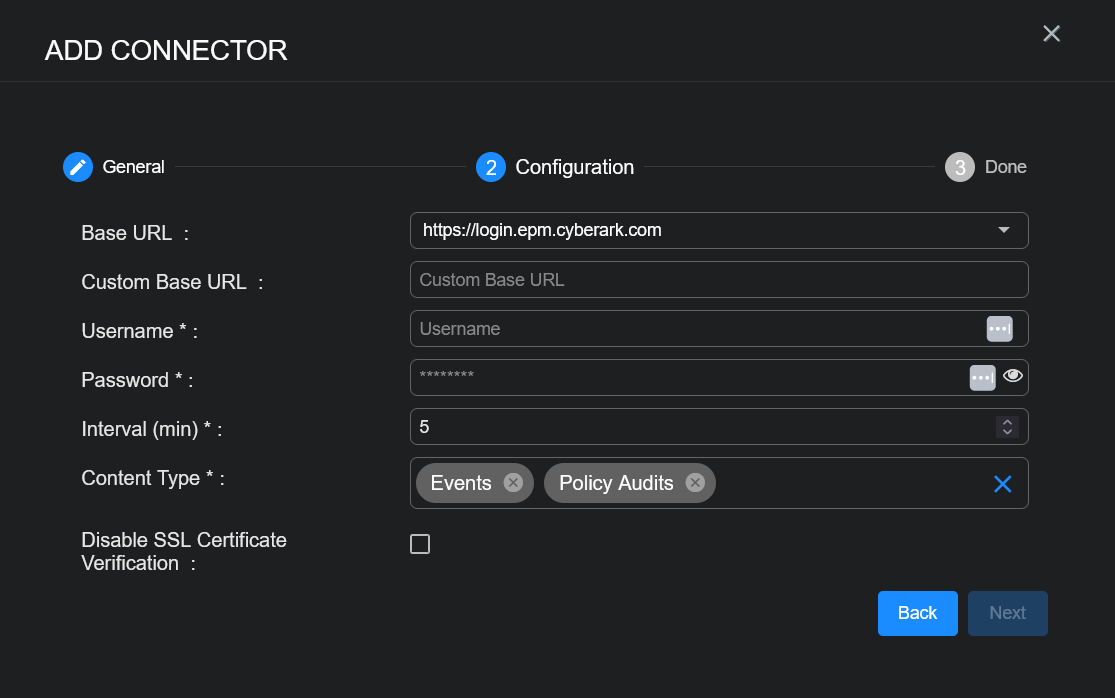Viewport: 1115px width, 698px height.
Task: Go to the General step label
Action: click(x=133, y=167)
